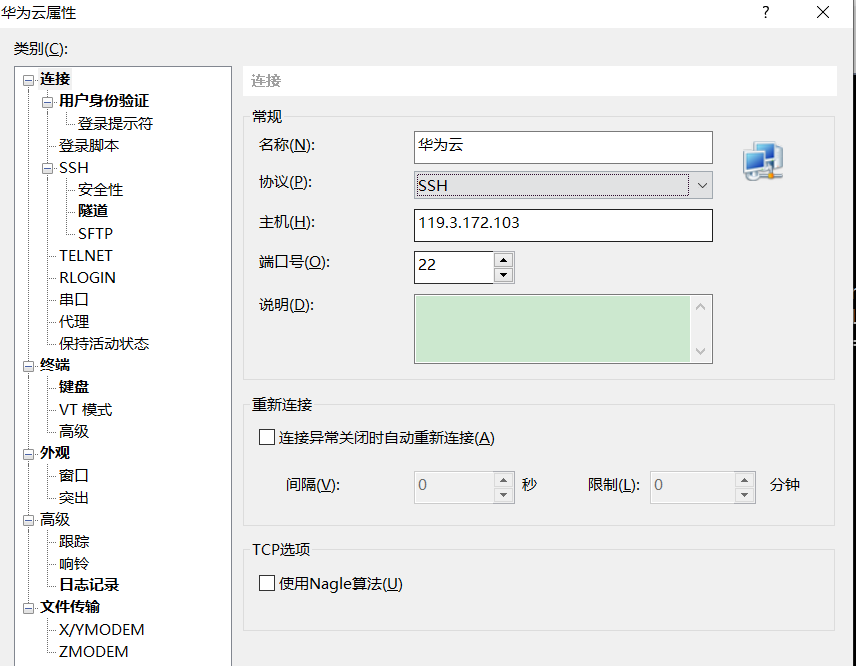Close the 华为云属性 dialog

(823, 12)
